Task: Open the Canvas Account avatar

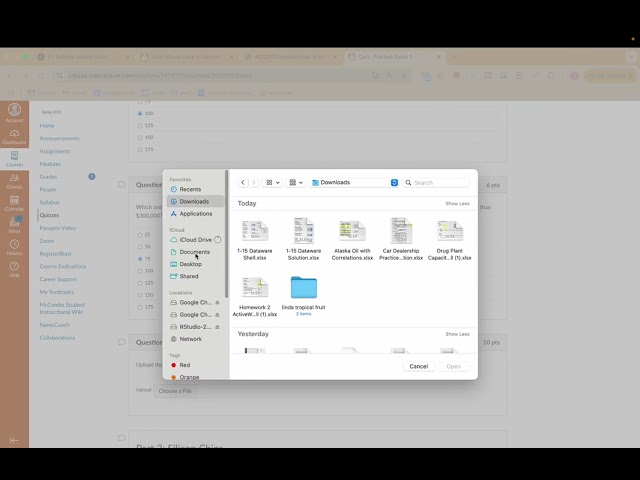Action: [14, 112]
